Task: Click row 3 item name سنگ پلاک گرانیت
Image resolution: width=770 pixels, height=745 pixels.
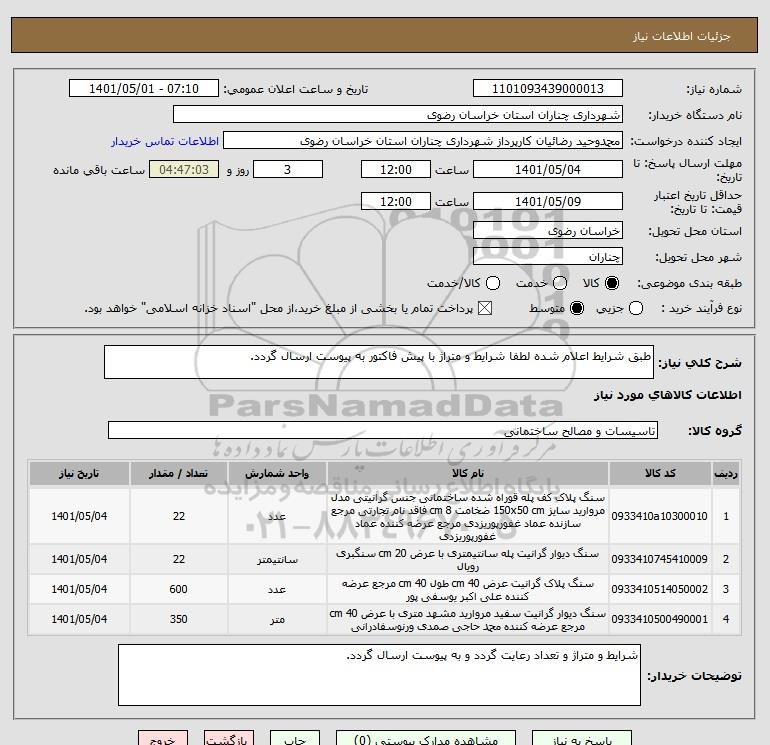Action: coord(468,590)
